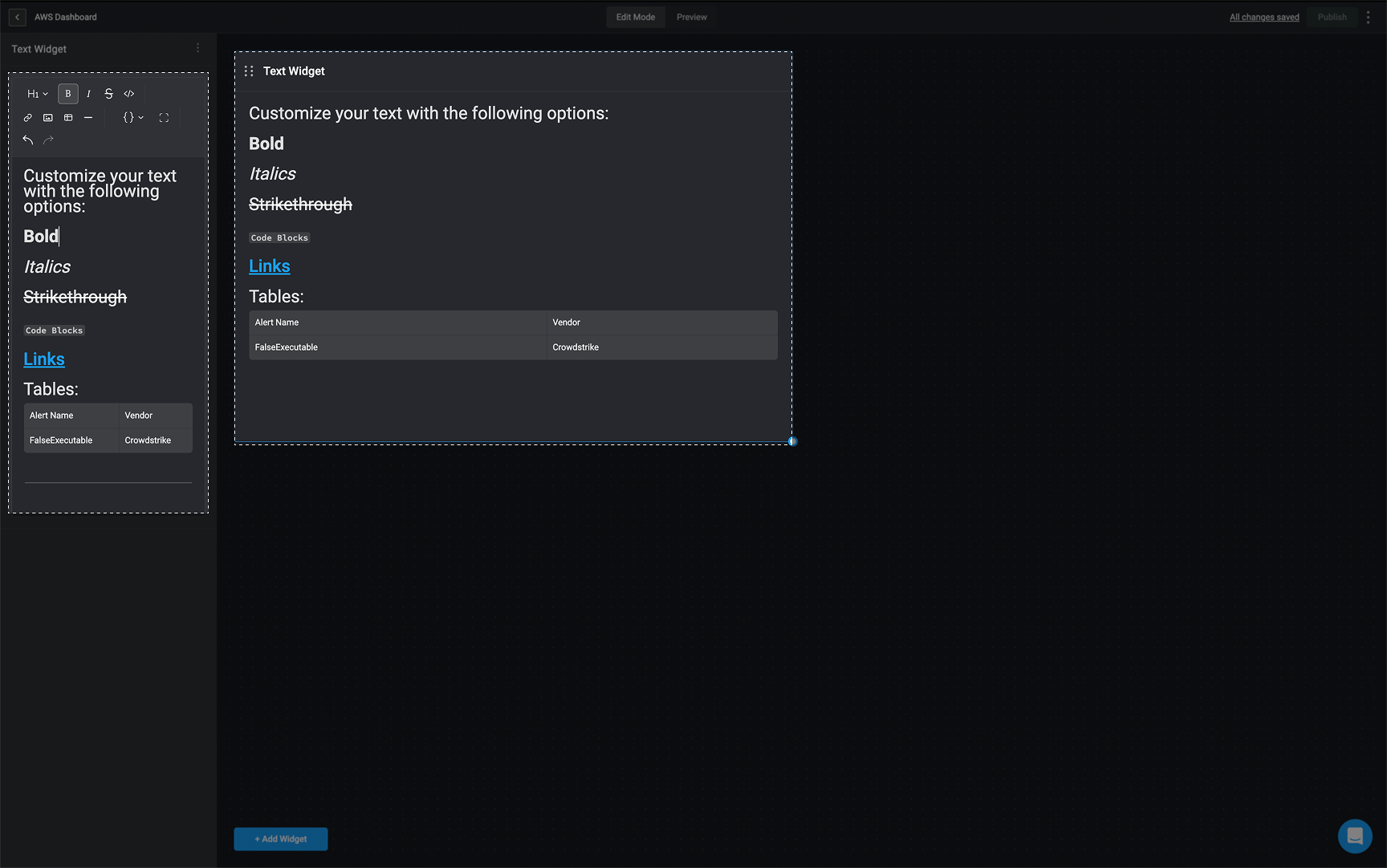Toggle strikethrough formatting in the editor toolbar
Image resolution: width=1387 pixels, height=868 pixels.
point(108,94)
